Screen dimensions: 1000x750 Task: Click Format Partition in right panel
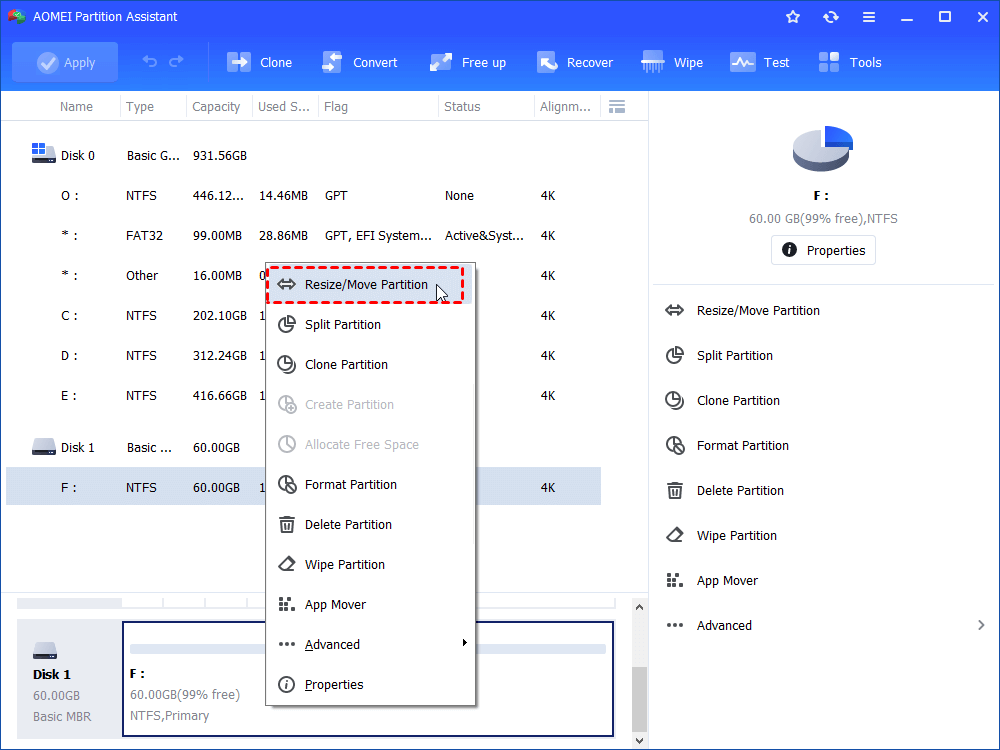pos(742,446)
